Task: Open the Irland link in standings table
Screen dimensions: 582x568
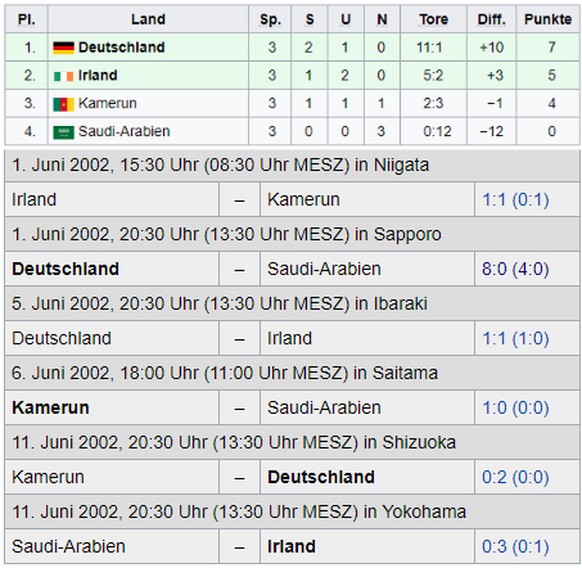Action: coord(98,75)
